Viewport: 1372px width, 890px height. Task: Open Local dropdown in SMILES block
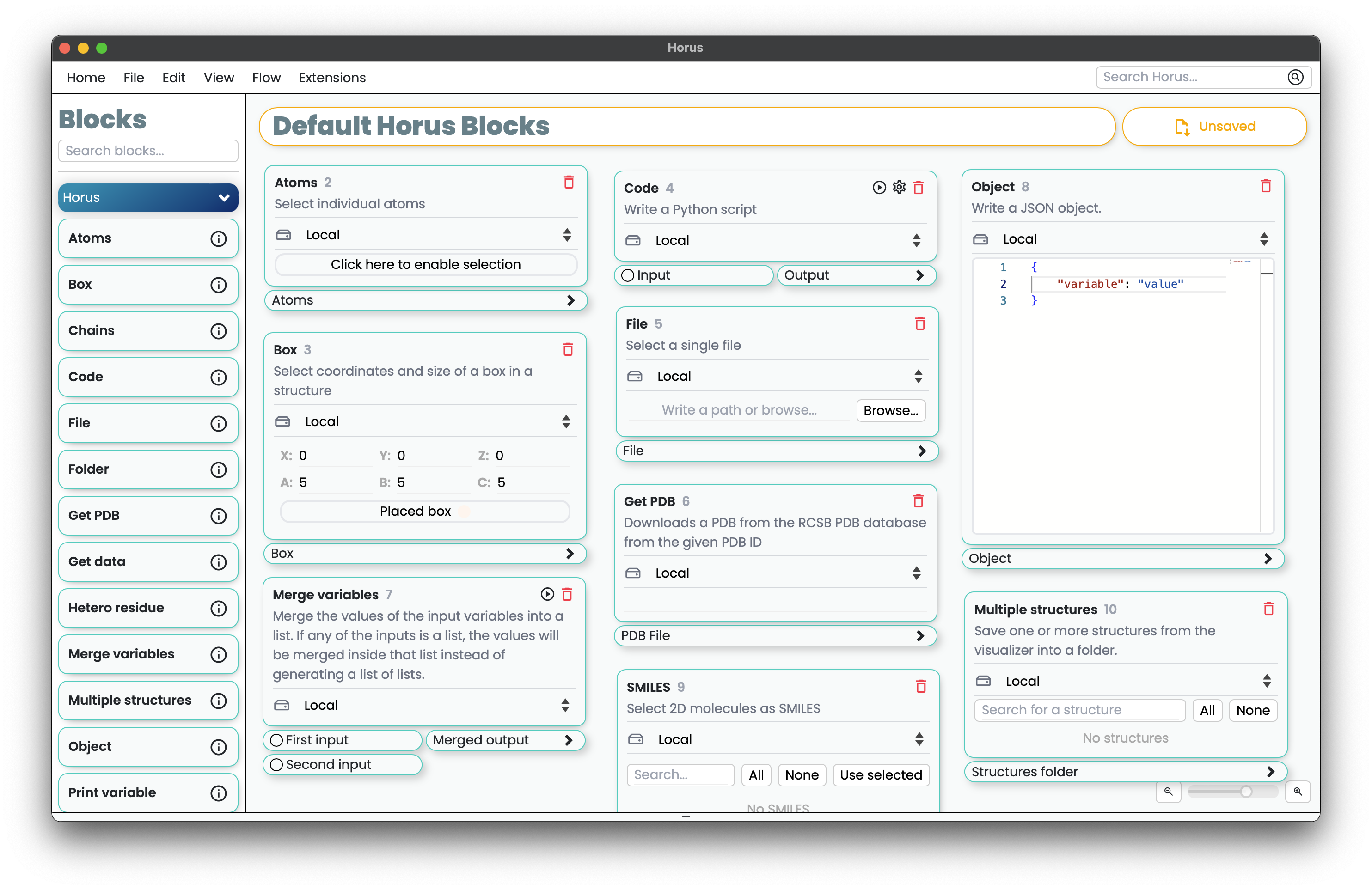(778, 739)
